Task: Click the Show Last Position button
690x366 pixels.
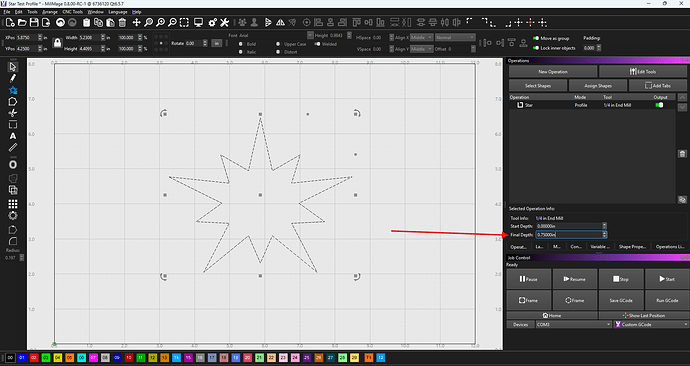Action: coord(643,315)
